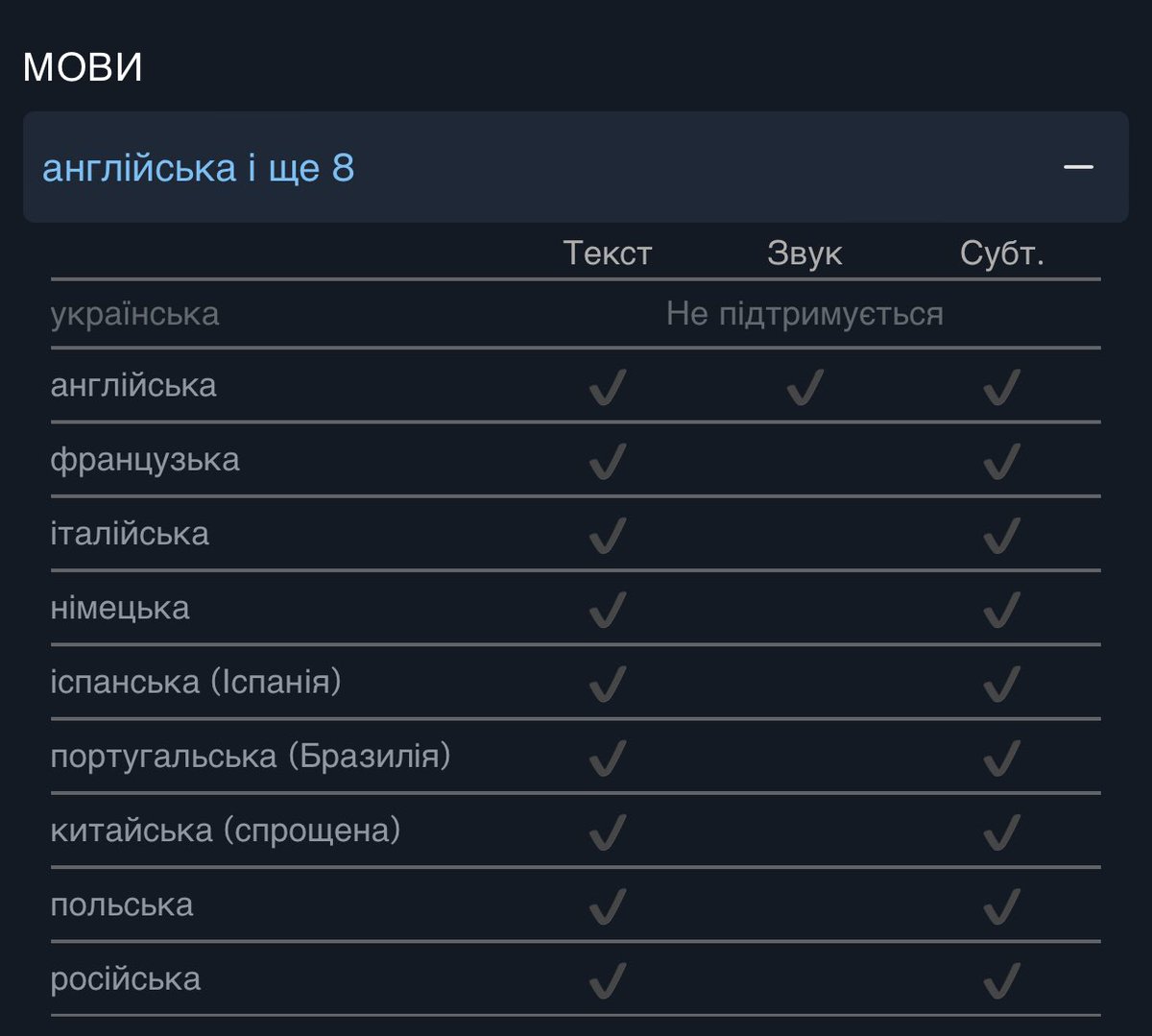Select the італійська subtitles checkmark
The height and width of the screenshot is (1036, 1152).
[x=1001, y=536]
